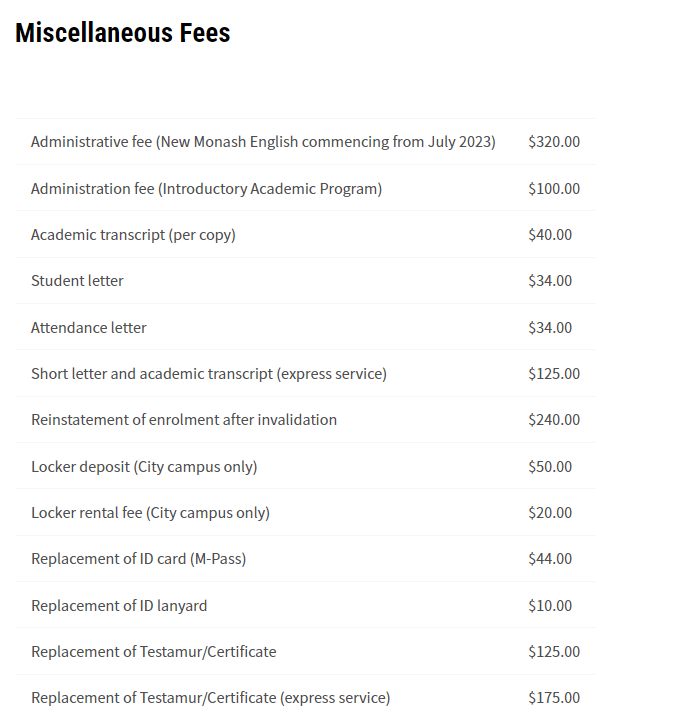Select the $40.00 price cell
The width and height of the screenshot is (677, 715).
550,235
